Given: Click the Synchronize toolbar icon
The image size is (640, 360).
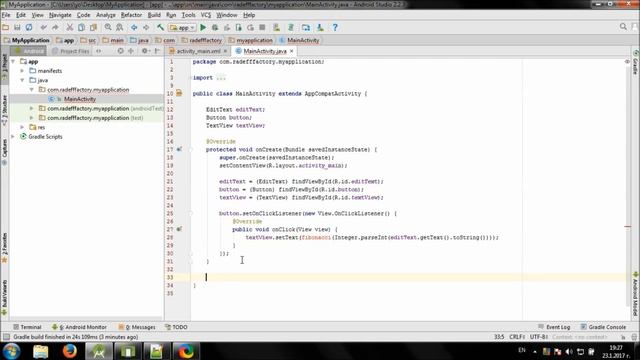Looking at the screenshot, I should [x=29, y=27].
